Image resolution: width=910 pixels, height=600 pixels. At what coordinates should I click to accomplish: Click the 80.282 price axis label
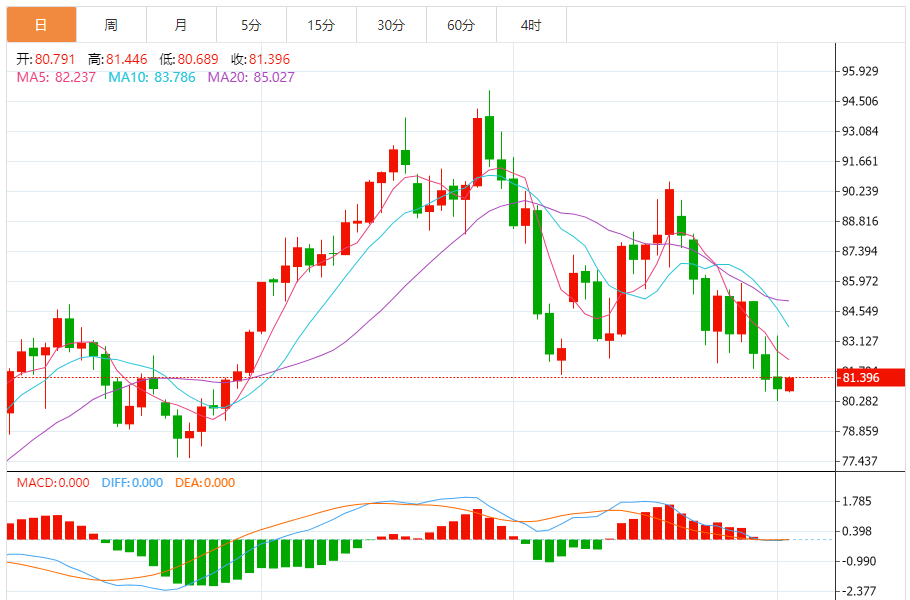[x=860, y=402]
